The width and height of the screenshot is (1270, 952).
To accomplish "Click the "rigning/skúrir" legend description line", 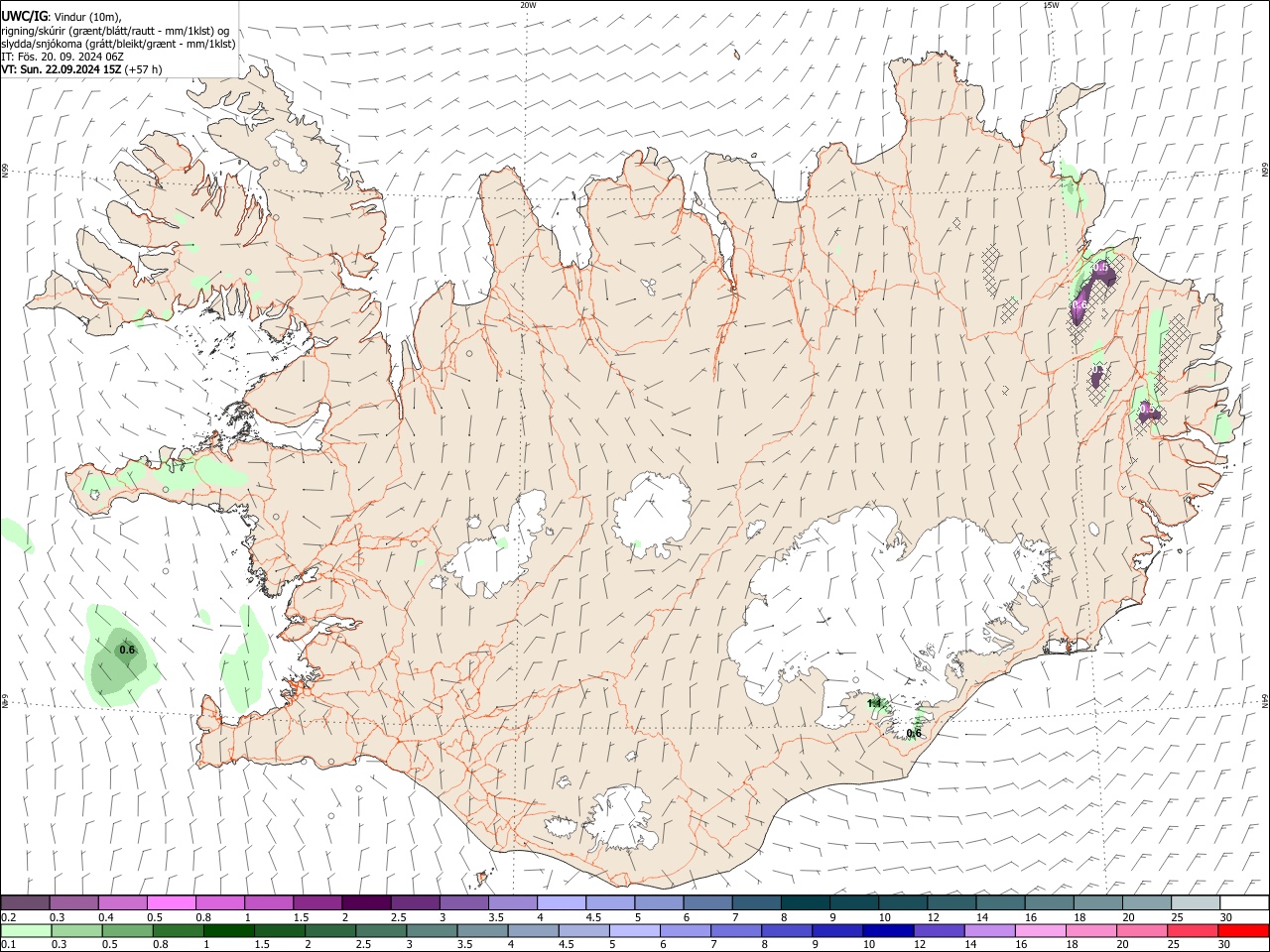I will click(x=115, y=31).
